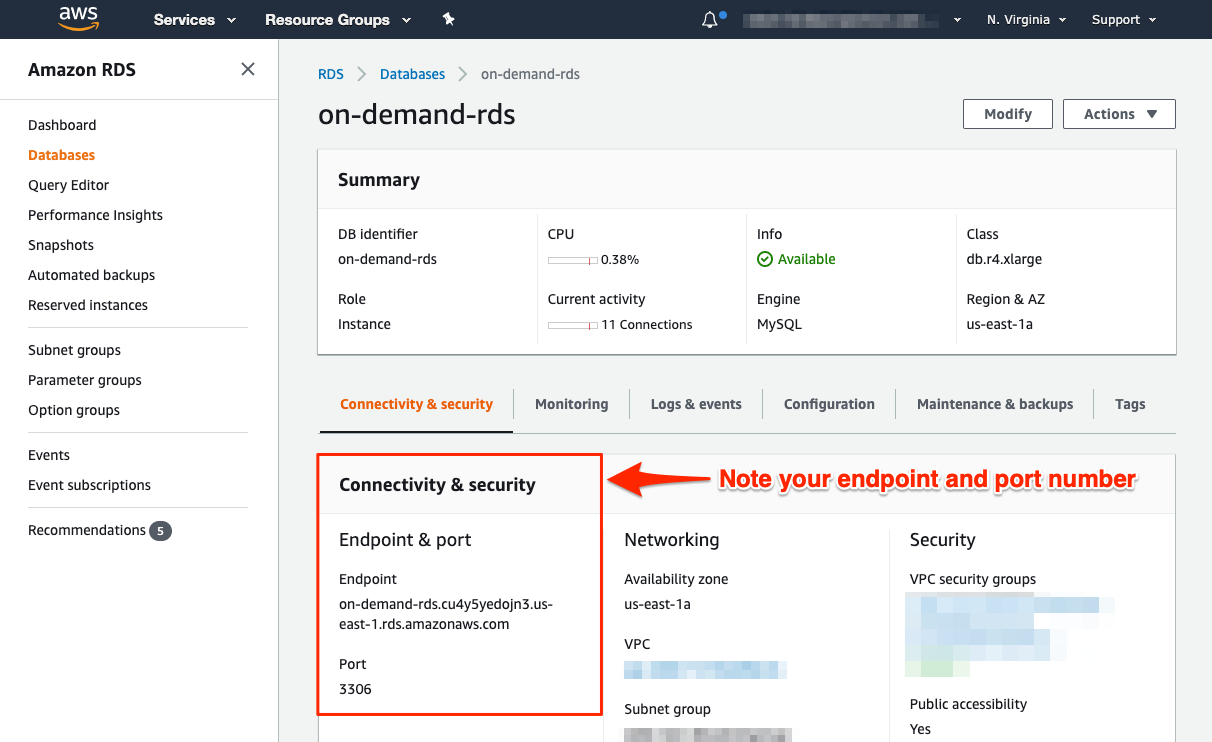This screenshot has height=742, width=1212.
Task: Click the engine value MySQL
Action: [779, 324]
